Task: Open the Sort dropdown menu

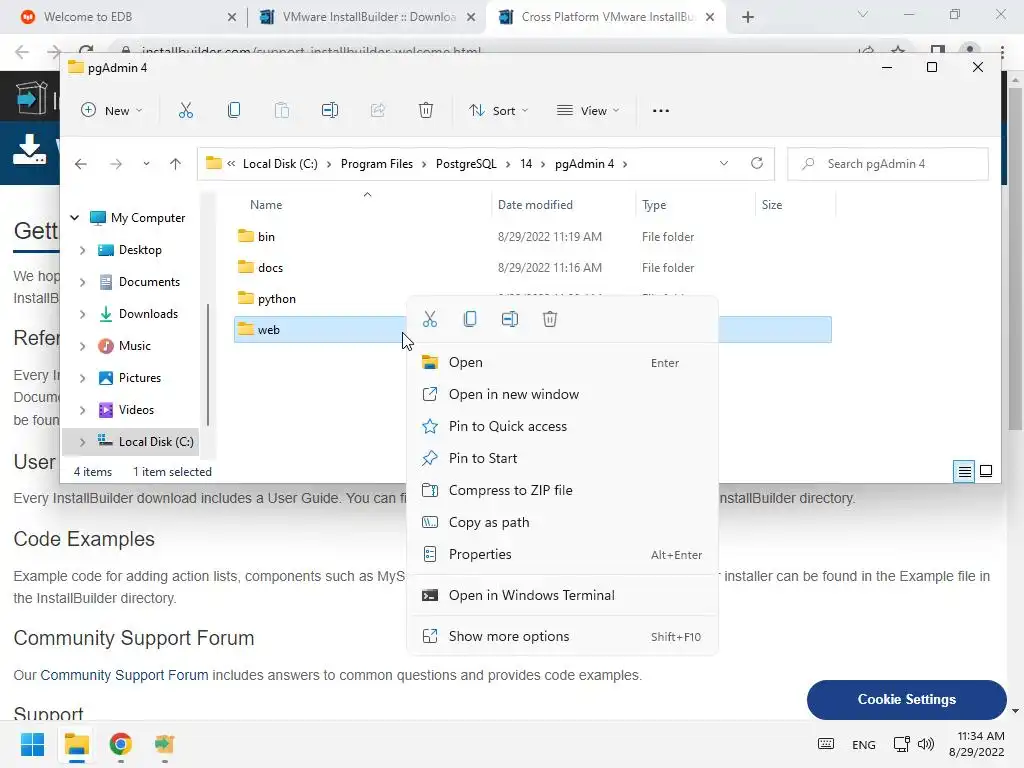Action: [499, 110]
